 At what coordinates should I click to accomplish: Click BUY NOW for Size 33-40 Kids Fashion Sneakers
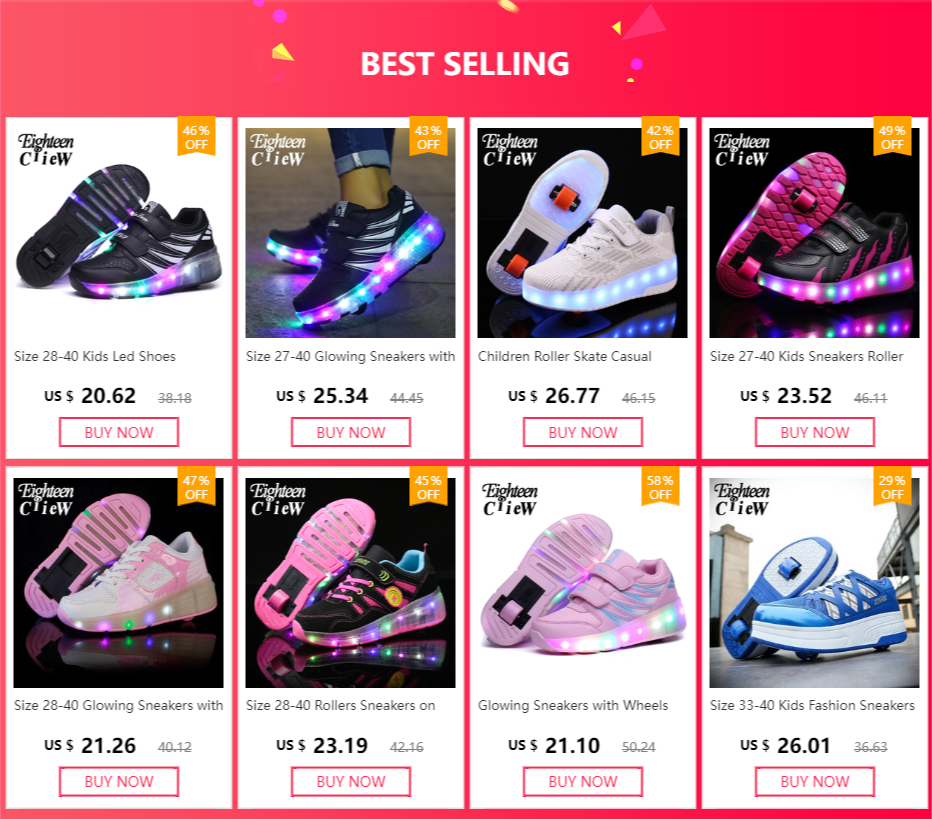tap(815, 781)
